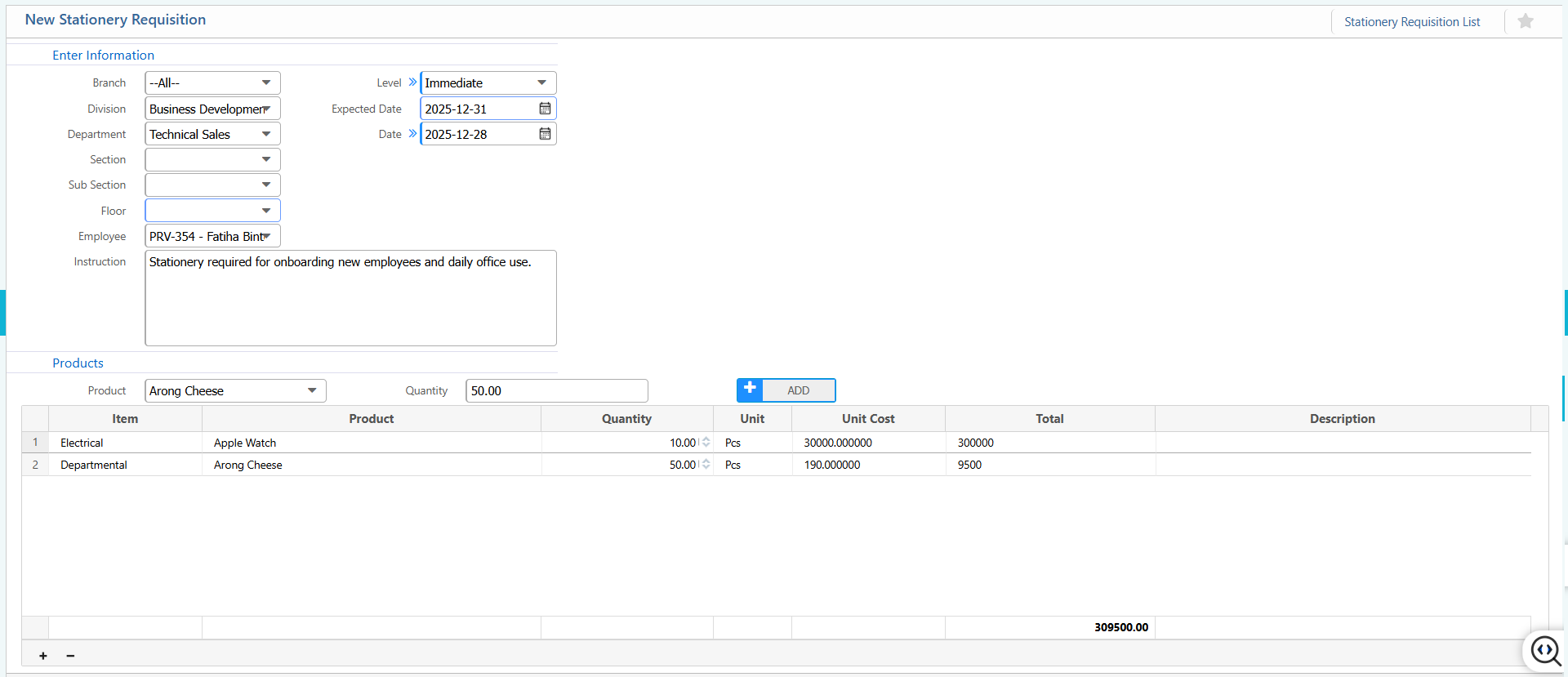Open the Division dropdown
The width and height of the screenshot is (1568, 677).
click(x=213, y=109)
